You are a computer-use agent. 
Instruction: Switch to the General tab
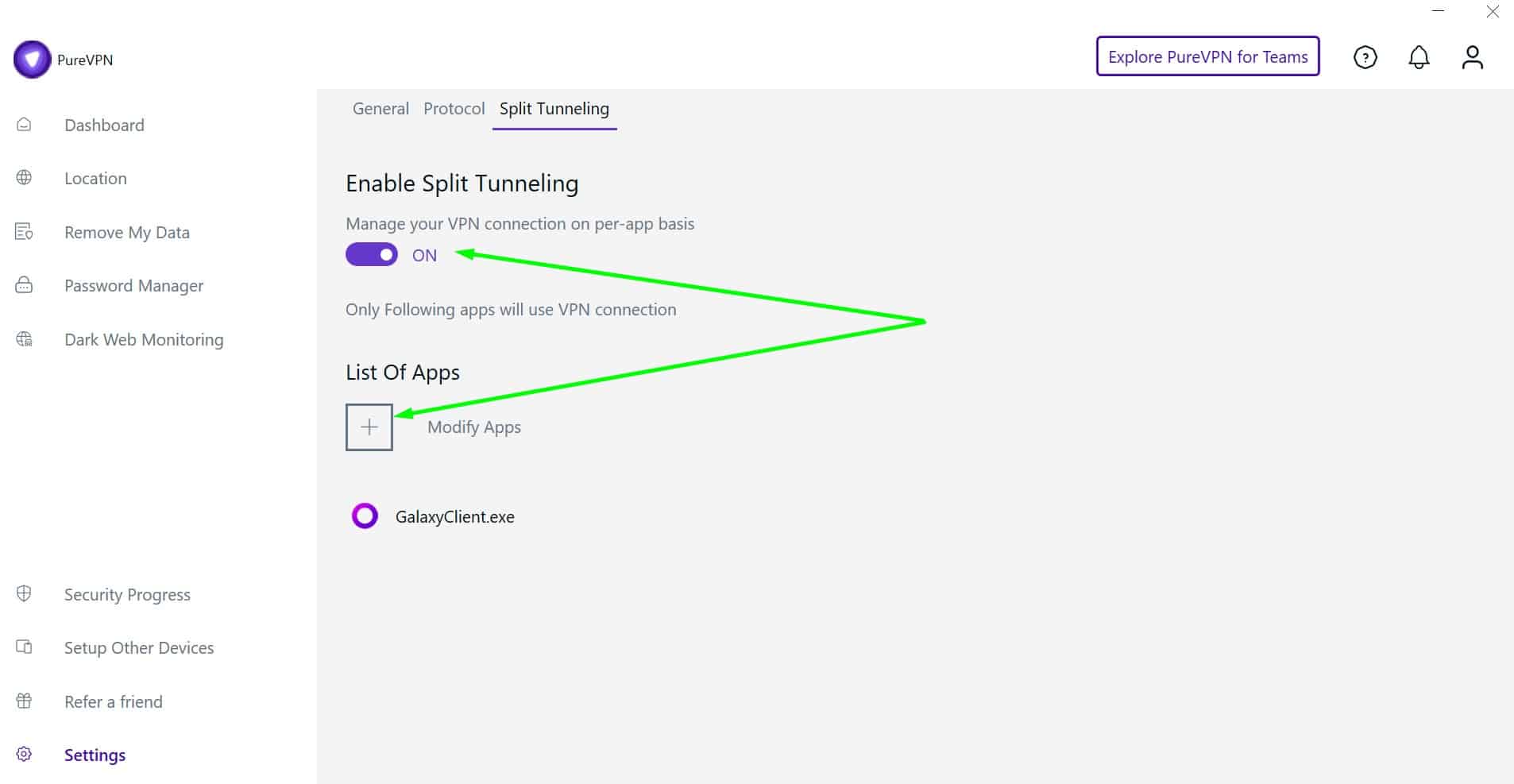(380, 109)
